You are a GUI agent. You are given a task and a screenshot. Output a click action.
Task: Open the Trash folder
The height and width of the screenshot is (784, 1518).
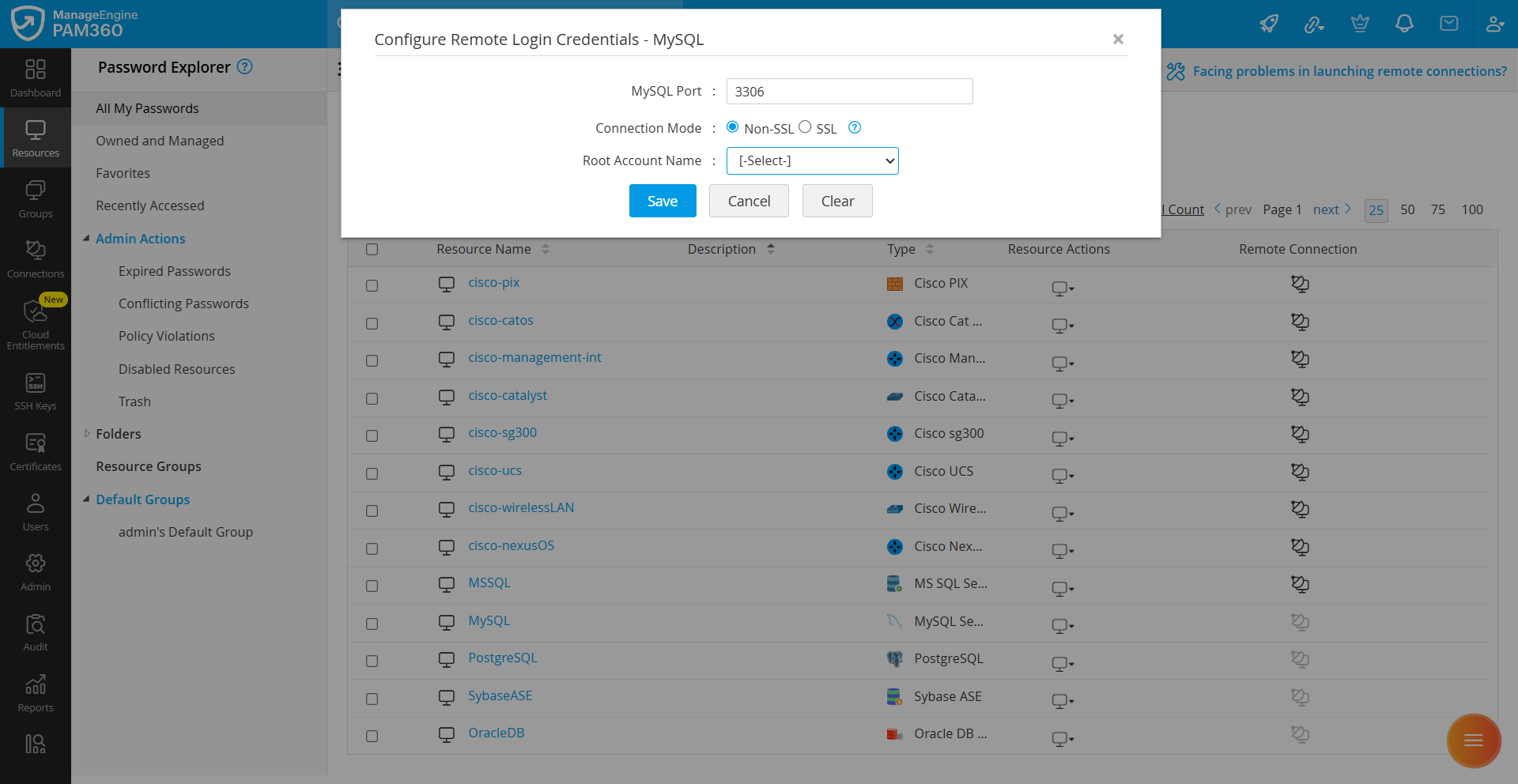[134, 401]
